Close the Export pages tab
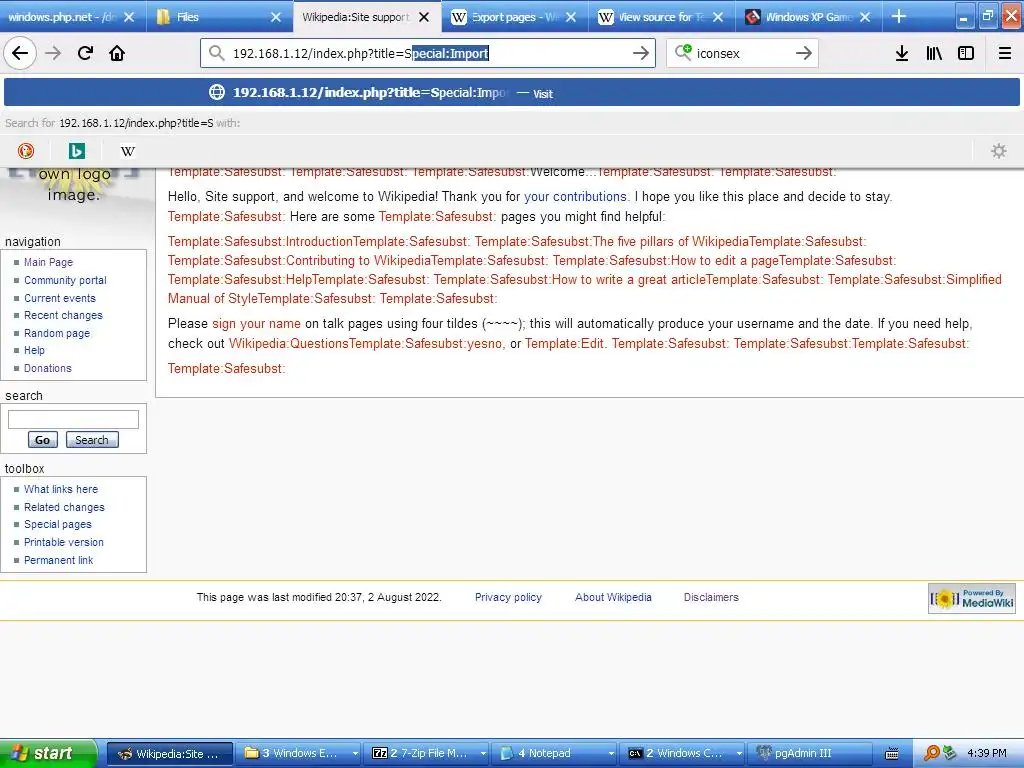The image size is (1024, 768). tap(571, 17)
